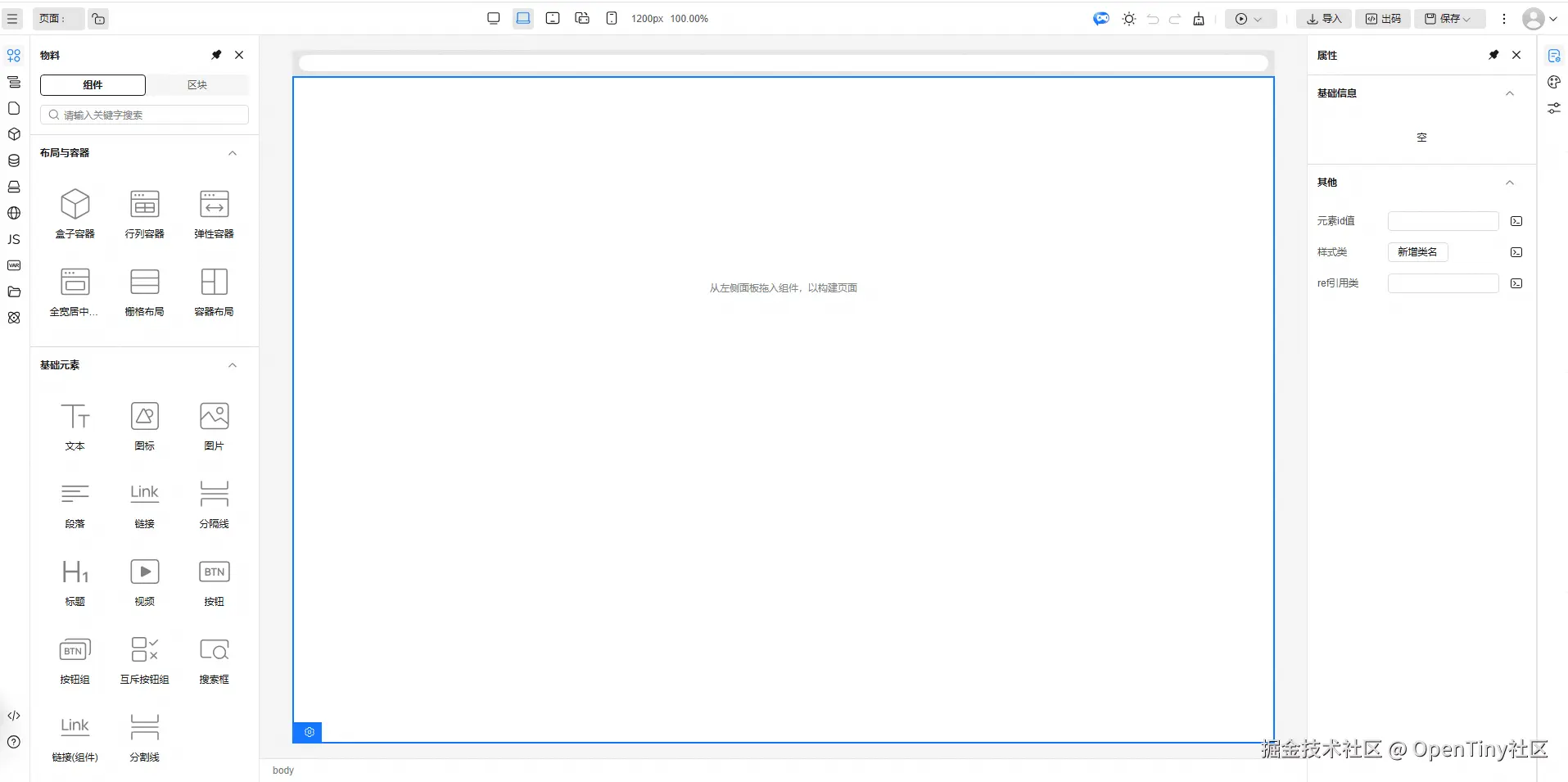Select the 图片 image component
The image size is (1568, 782).
pyautogui.click(x=215, y=426)
